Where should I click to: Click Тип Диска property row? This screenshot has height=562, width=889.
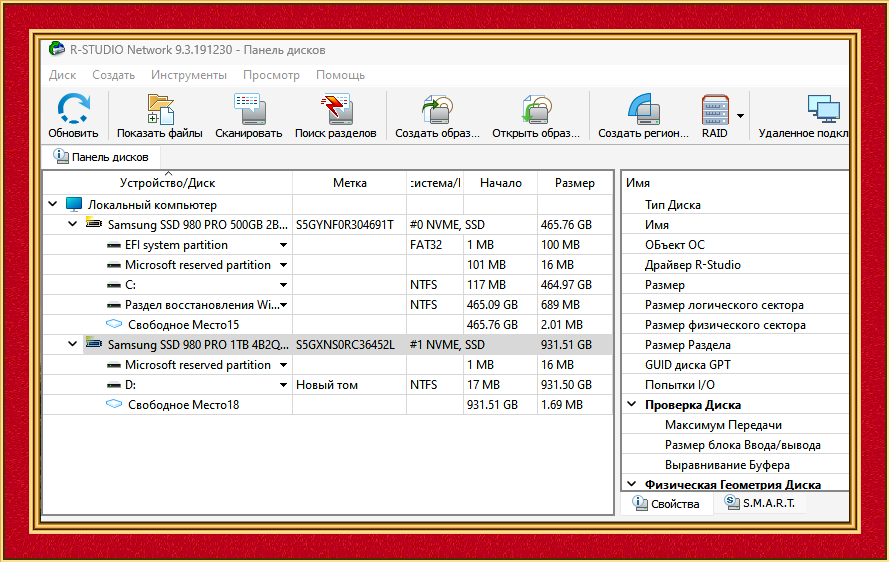tap(735, 204)
